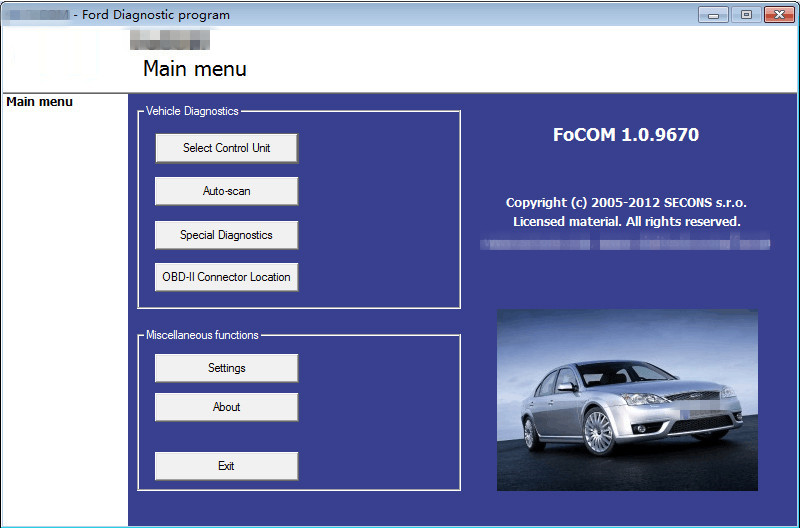Screen dimensions: 800x528
Task: Click 'Licensed material. All rights reserved.' text
Action: 627,221
